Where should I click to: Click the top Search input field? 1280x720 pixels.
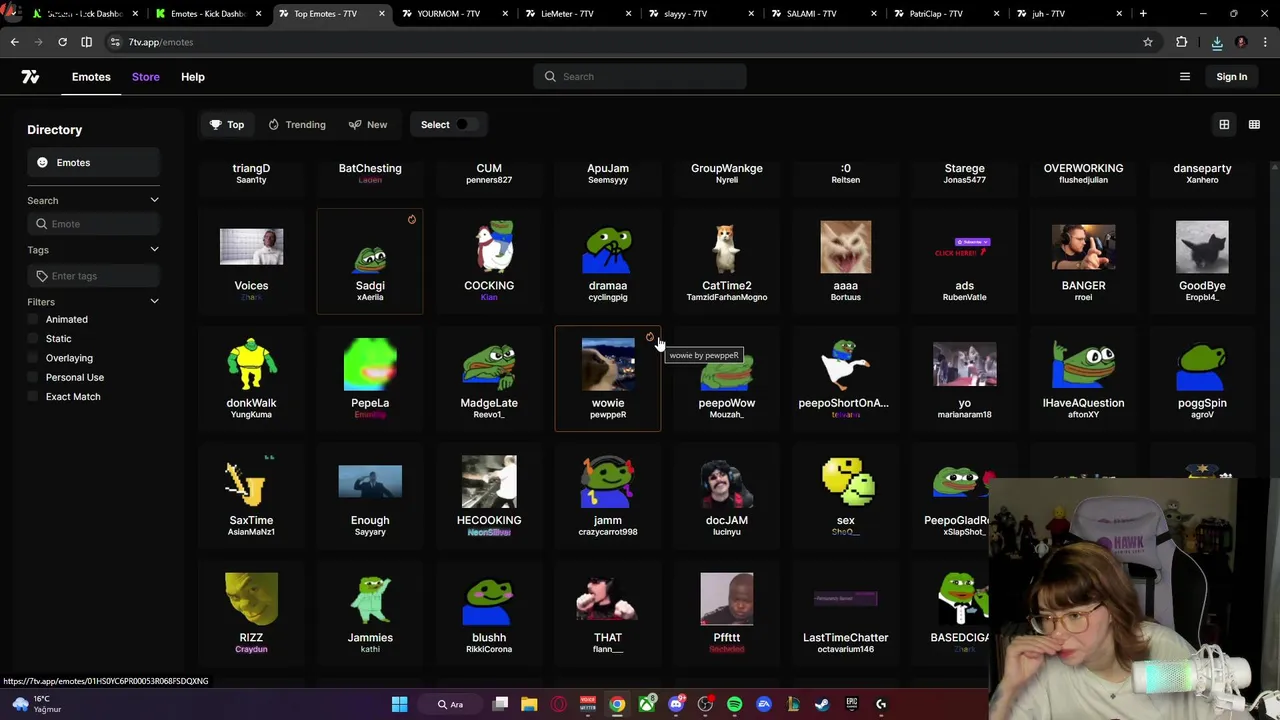[x=640, y=77]
